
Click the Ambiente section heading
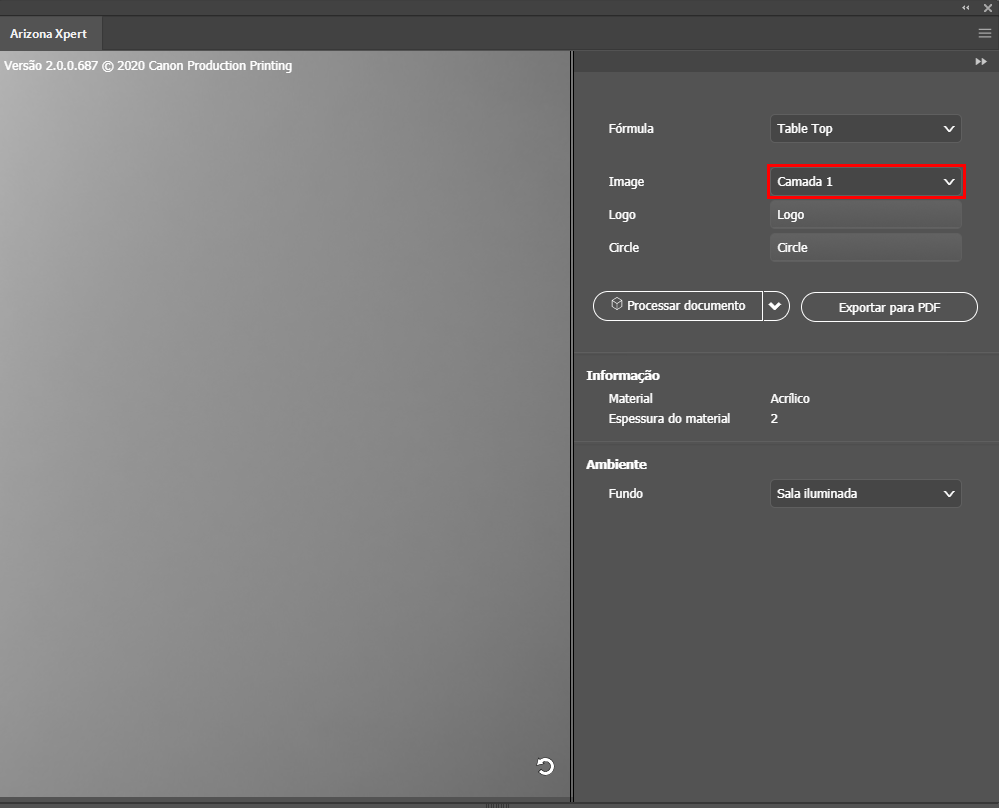coord(616,465)
